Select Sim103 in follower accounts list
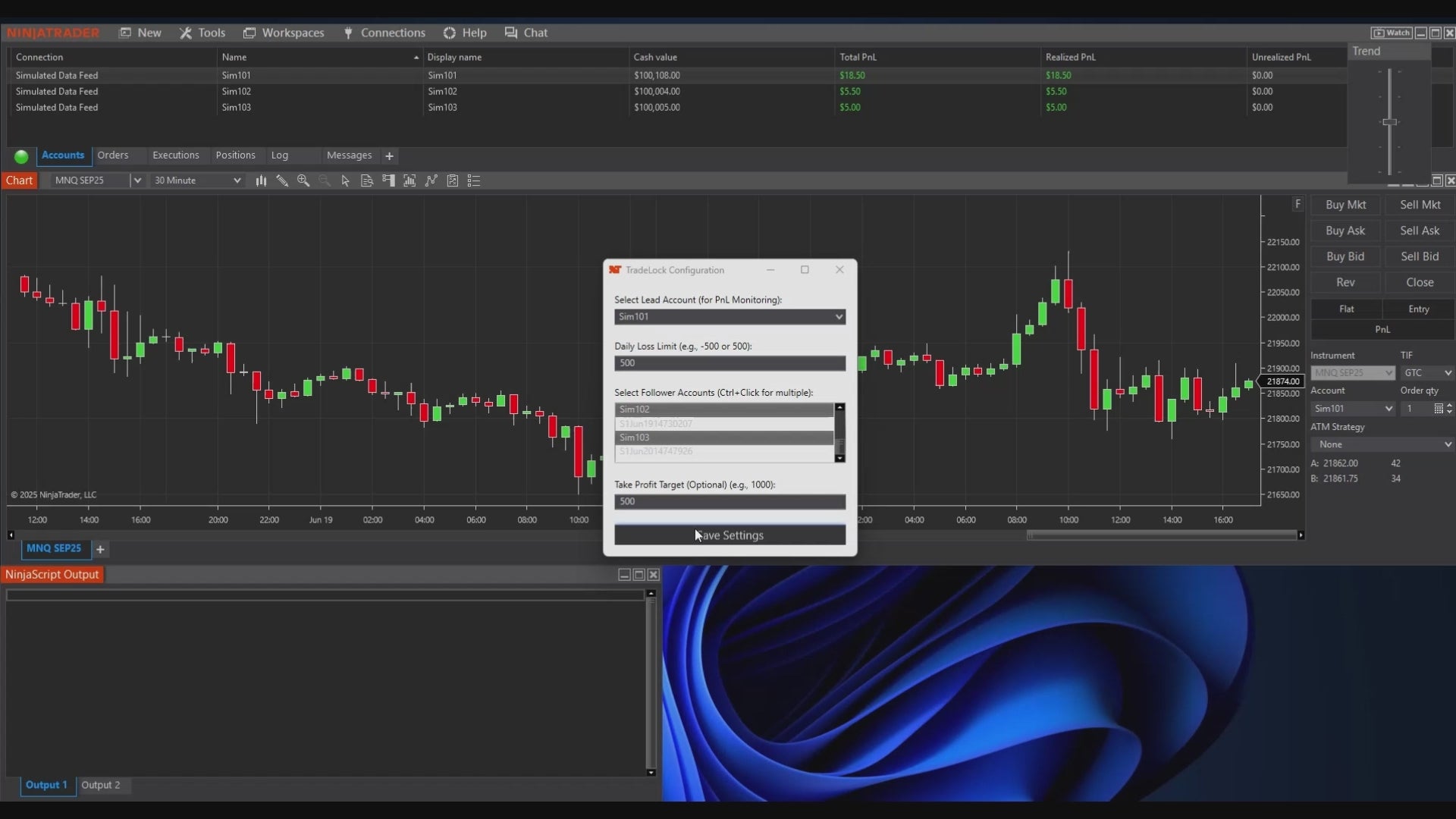1456x819 pixels. (x=723, y=438)
